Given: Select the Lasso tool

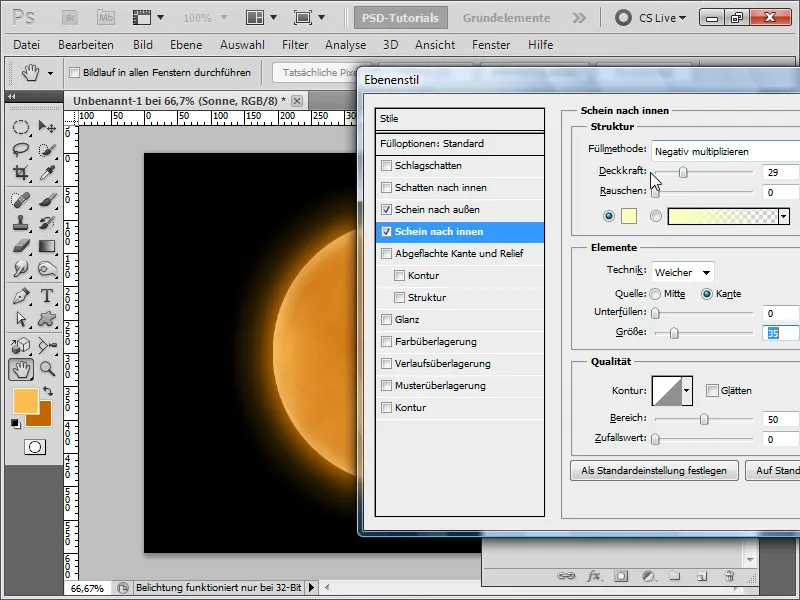Looking at the screenshot, I should point(20,150).
